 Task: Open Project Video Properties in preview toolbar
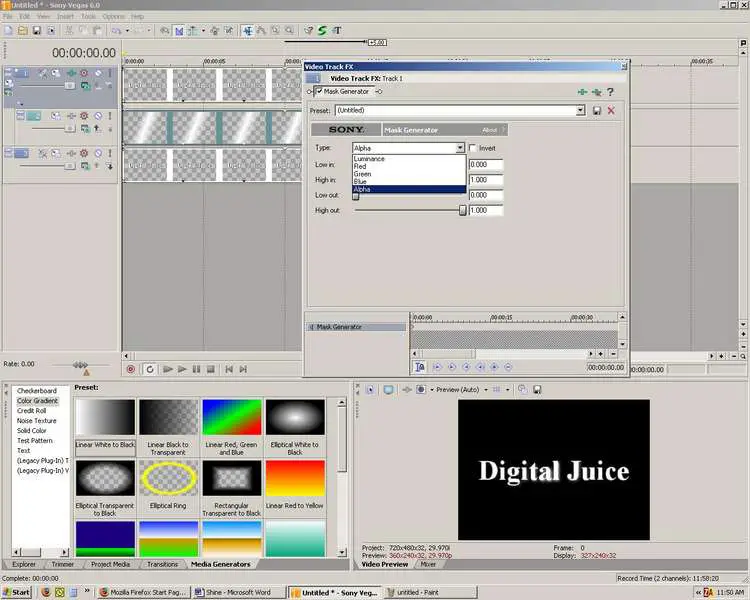370,390
